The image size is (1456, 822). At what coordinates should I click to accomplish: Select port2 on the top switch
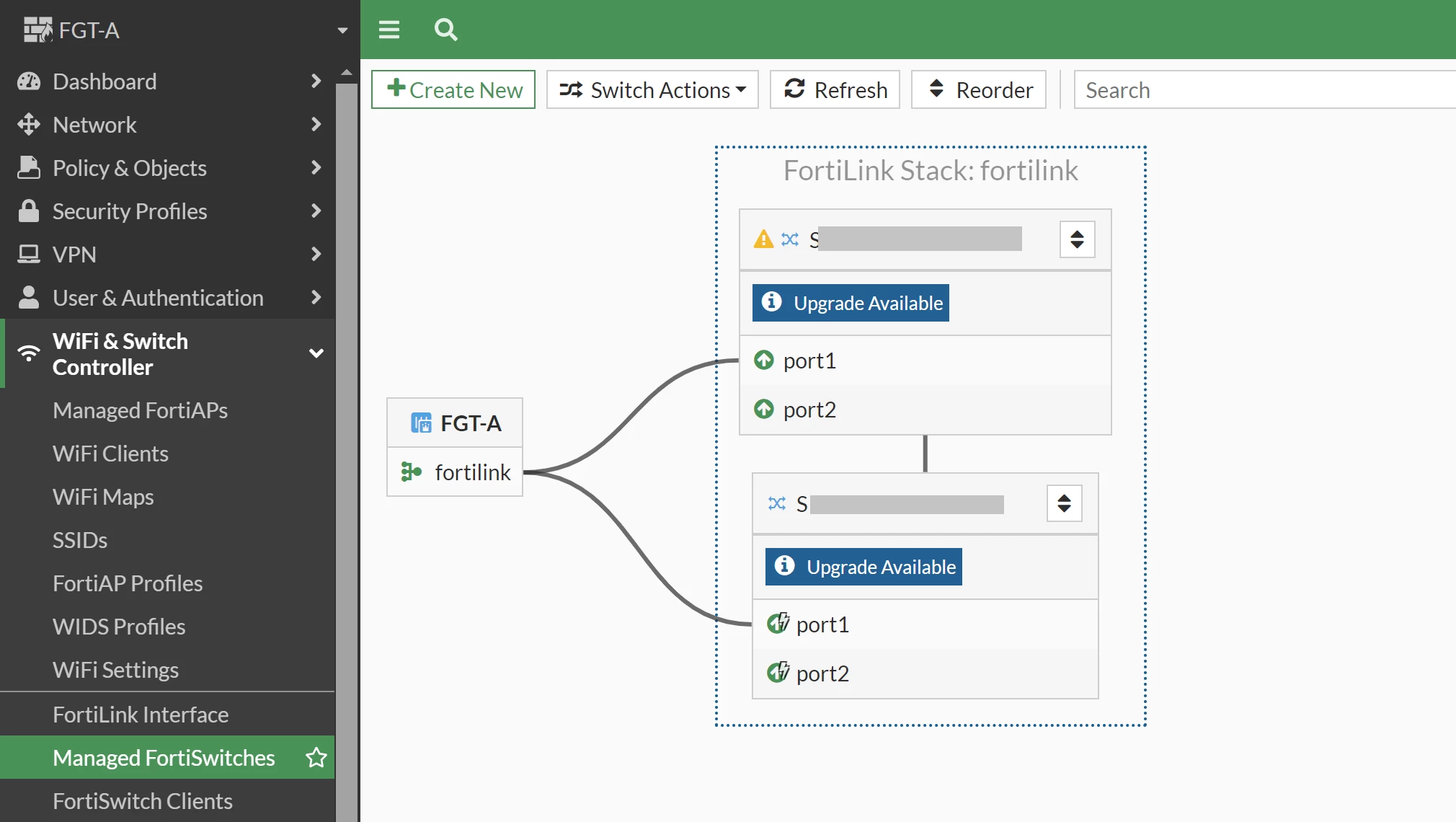pos(925,409)
